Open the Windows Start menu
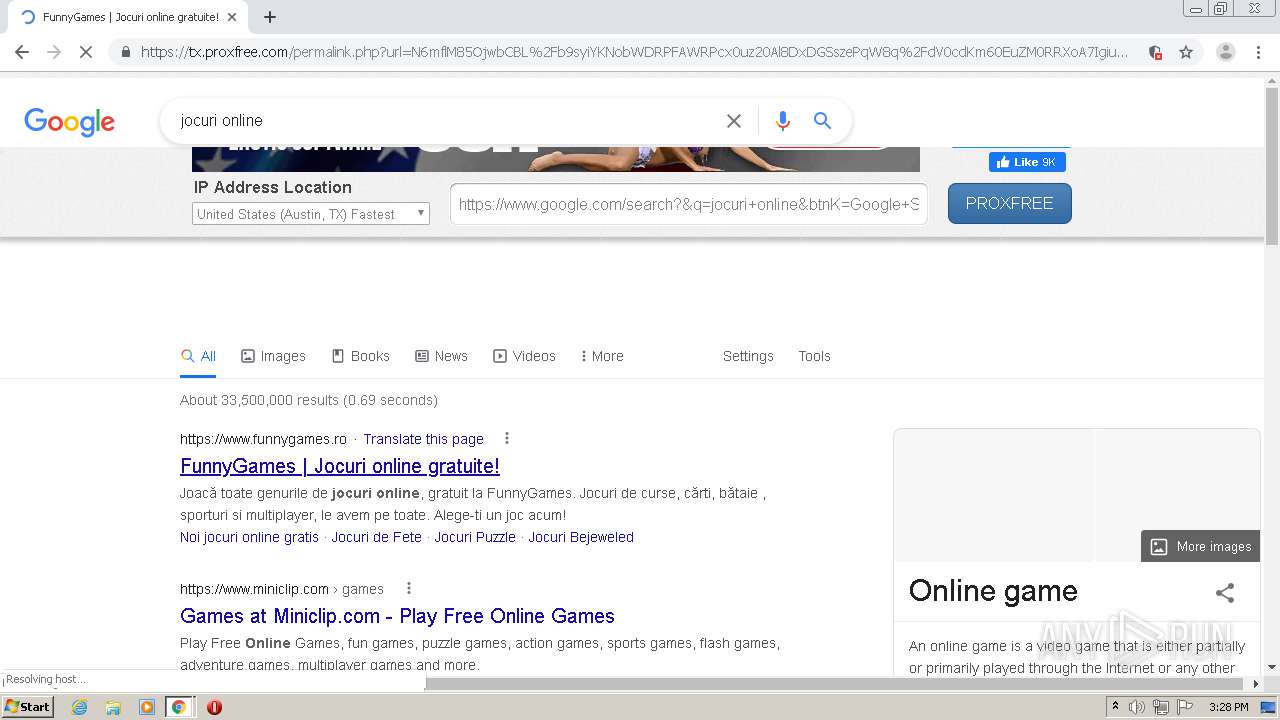Screen dimensions: 1280x720 tap(28, 707)
